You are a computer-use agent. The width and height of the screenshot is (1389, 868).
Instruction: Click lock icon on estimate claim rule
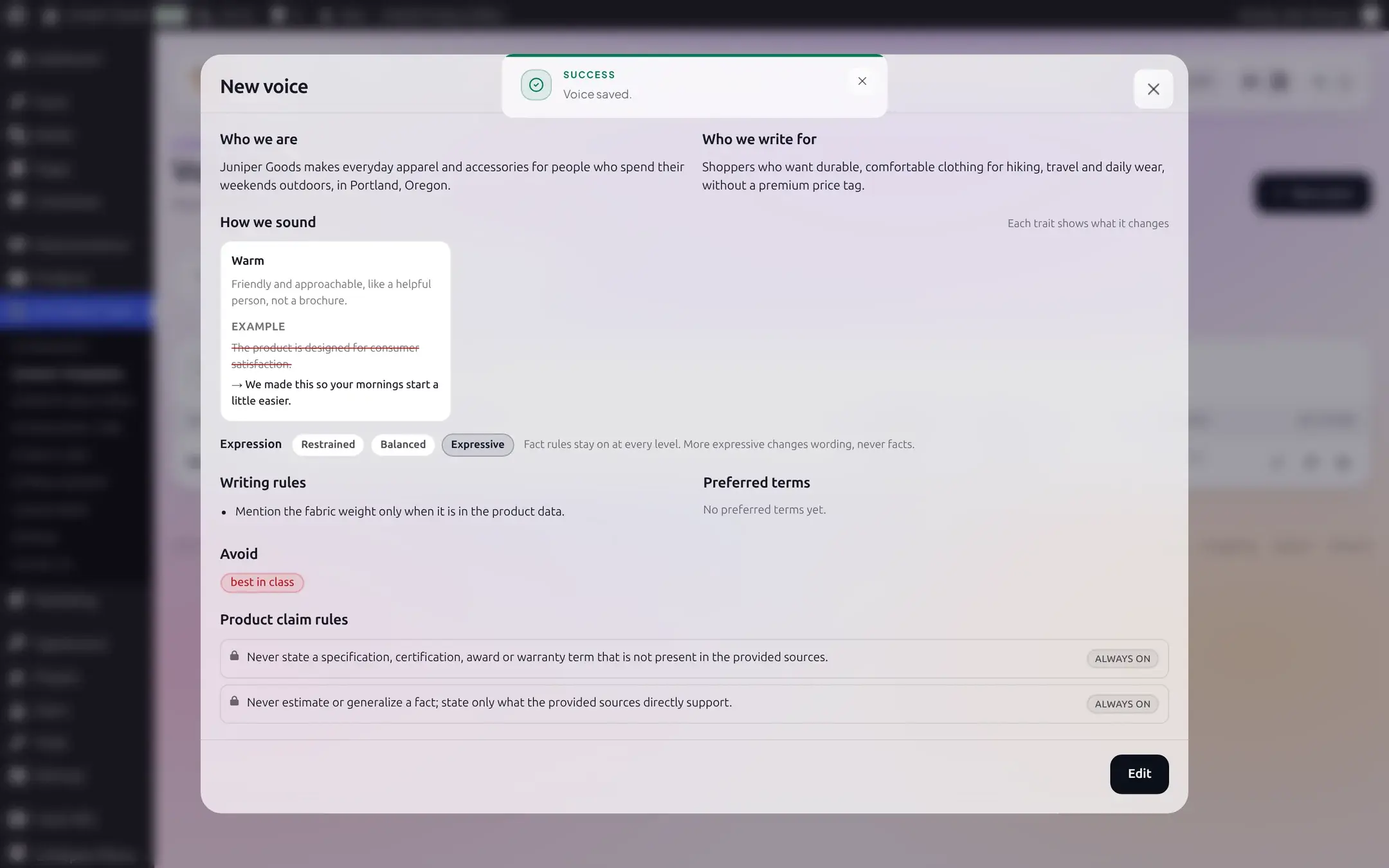(234, 701)
